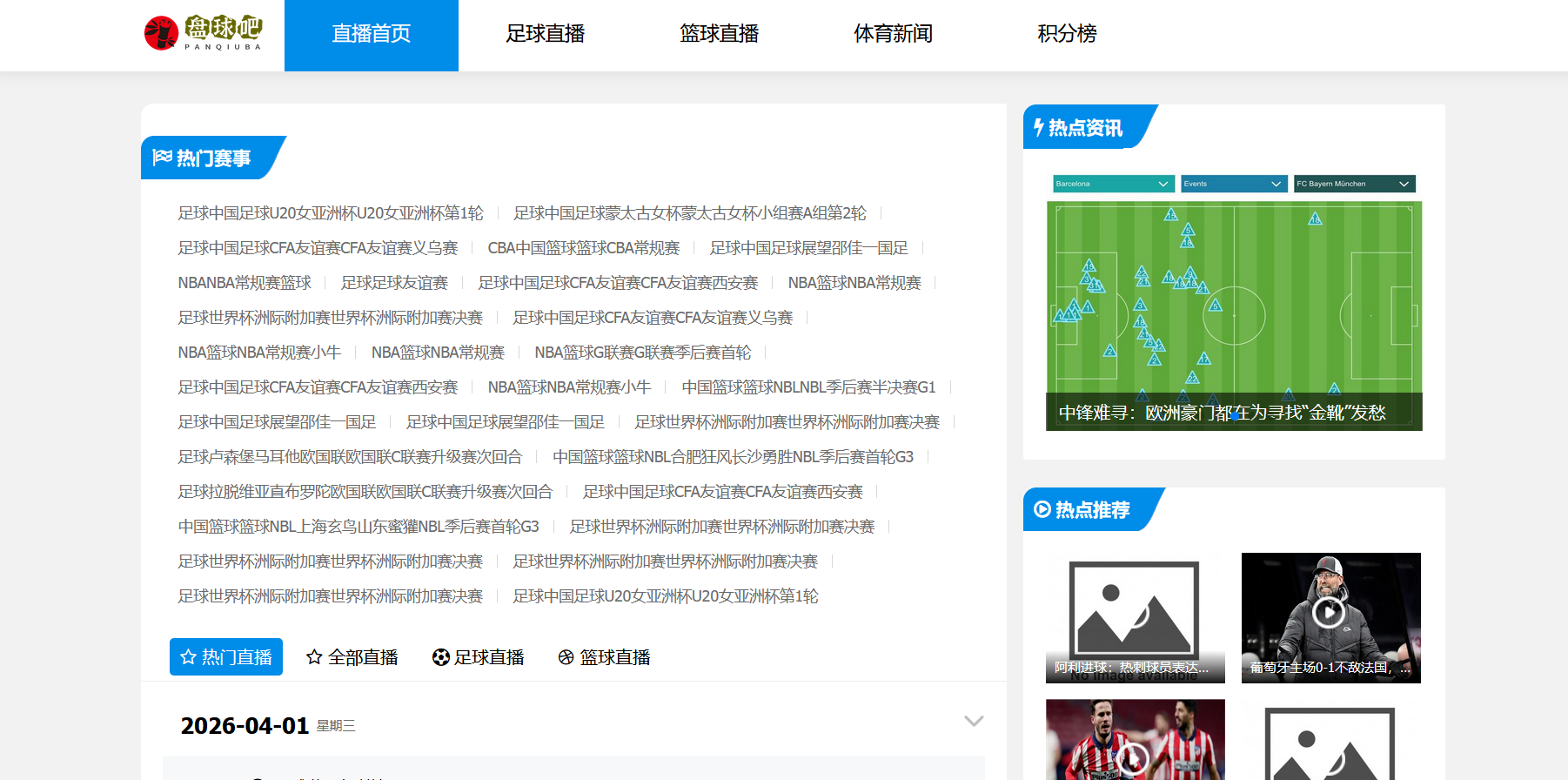Click the 2026-04-01 date heading
Image resolution: width=1568 pixels, height=780 pixels.
(245, 725)
